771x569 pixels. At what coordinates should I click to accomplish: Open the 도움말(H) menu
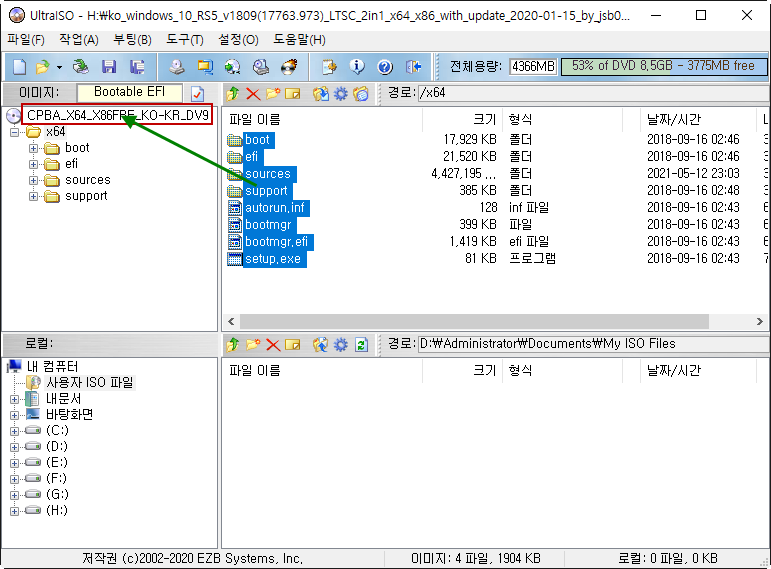coord(299,40)
